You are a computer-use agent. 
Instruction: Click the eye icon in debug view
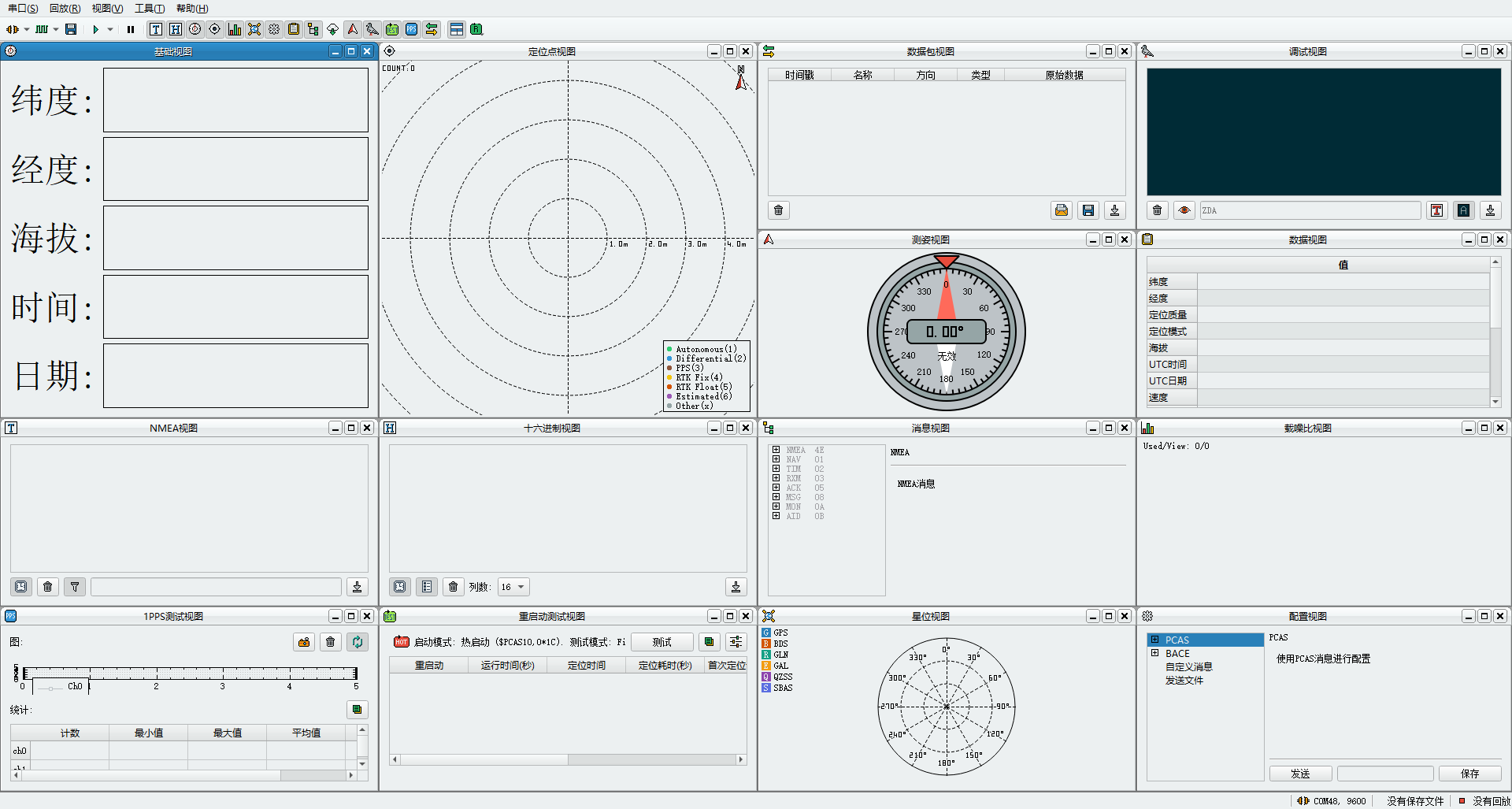1184,210
